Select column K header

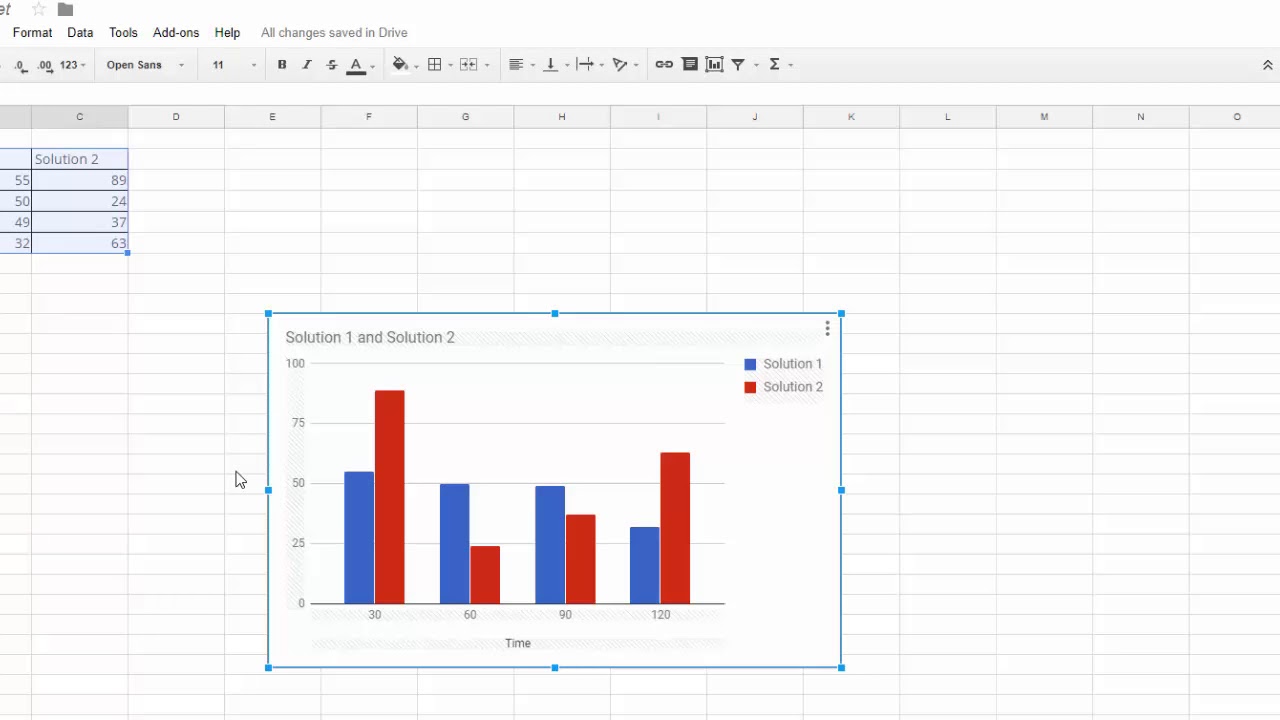tap(851, 117)
